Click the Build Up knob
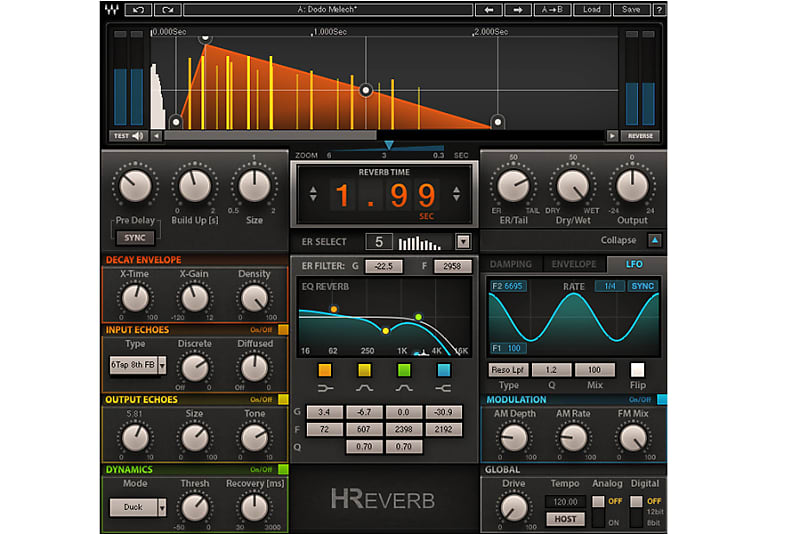 tap(194, 186)
